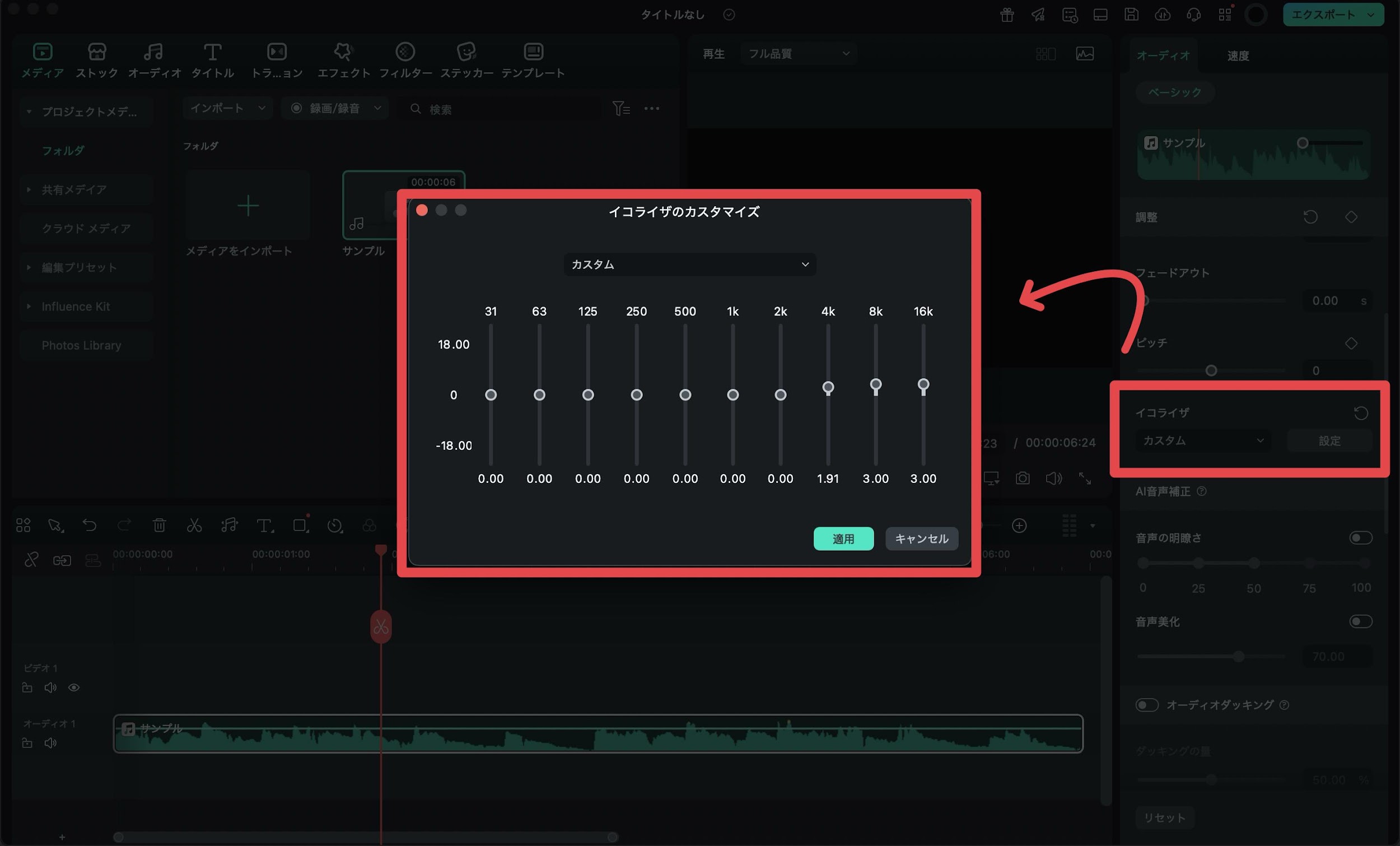
Task: Click the 適用 button
Action: (843, 538)
